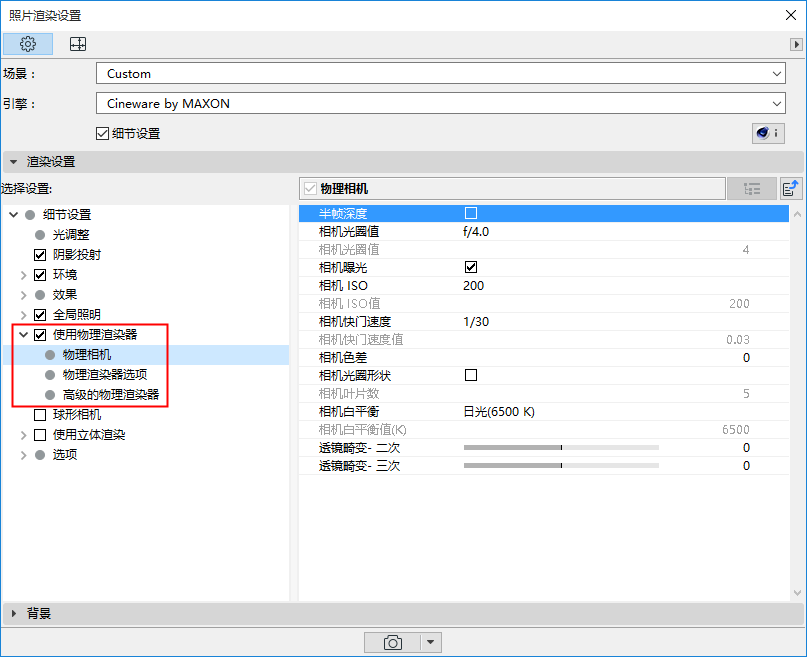Switch to the render size tab icon
The image size is (807, 657).
[78, 44]
